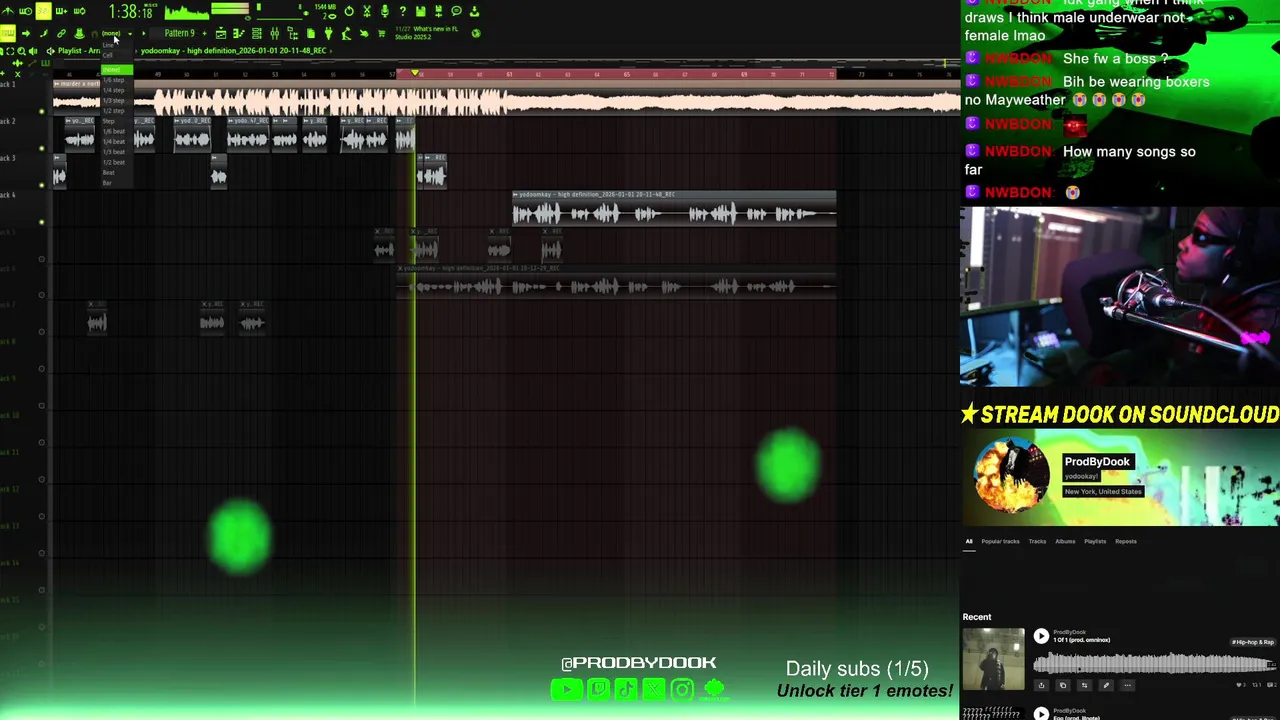Open the What's new in FL Studio news
The image size is (1280, 720).
(427, 33)
